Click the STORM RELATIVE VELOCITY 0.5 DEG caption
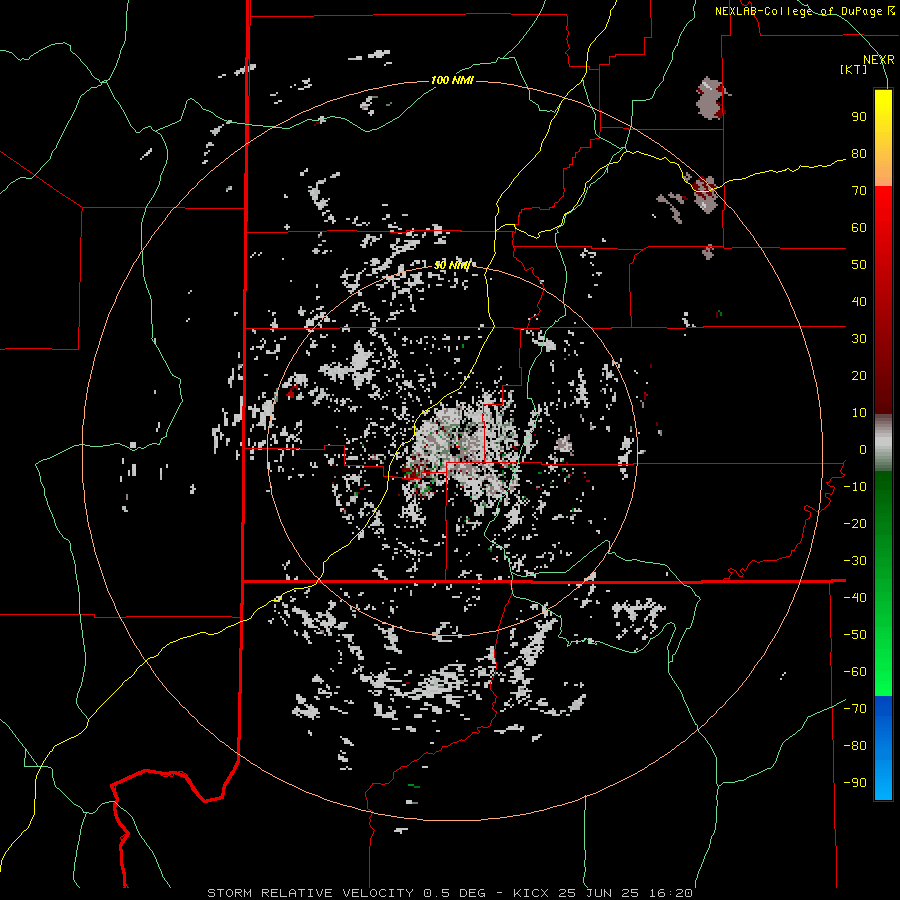 point(346,893)
